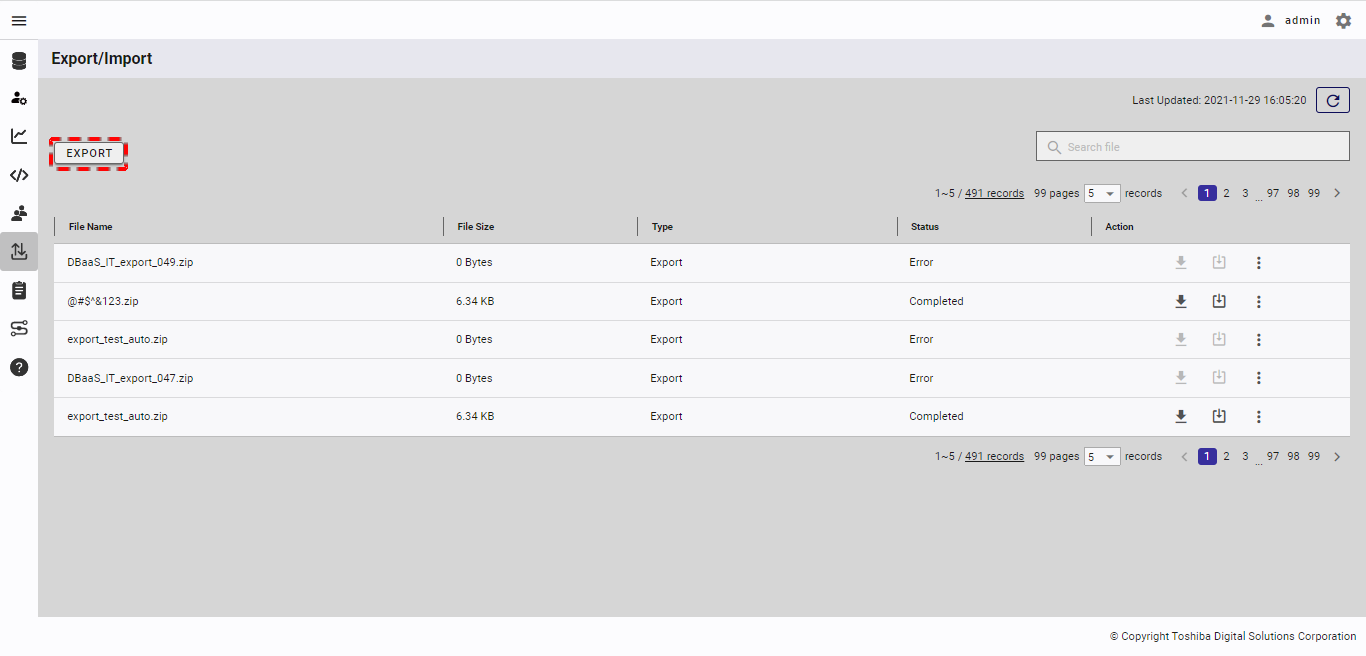The width and height of the screenshot is (1366, 656).
Task: Open the user settings sidebar icon
Action: click(19, 98)
